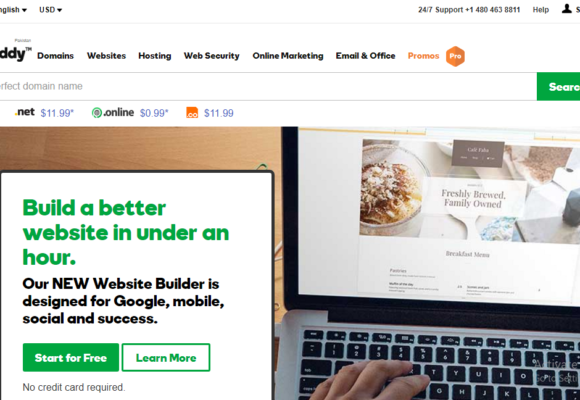Open the Domains menu
This screenshot has height=400, width=580.
click(55, 56)
